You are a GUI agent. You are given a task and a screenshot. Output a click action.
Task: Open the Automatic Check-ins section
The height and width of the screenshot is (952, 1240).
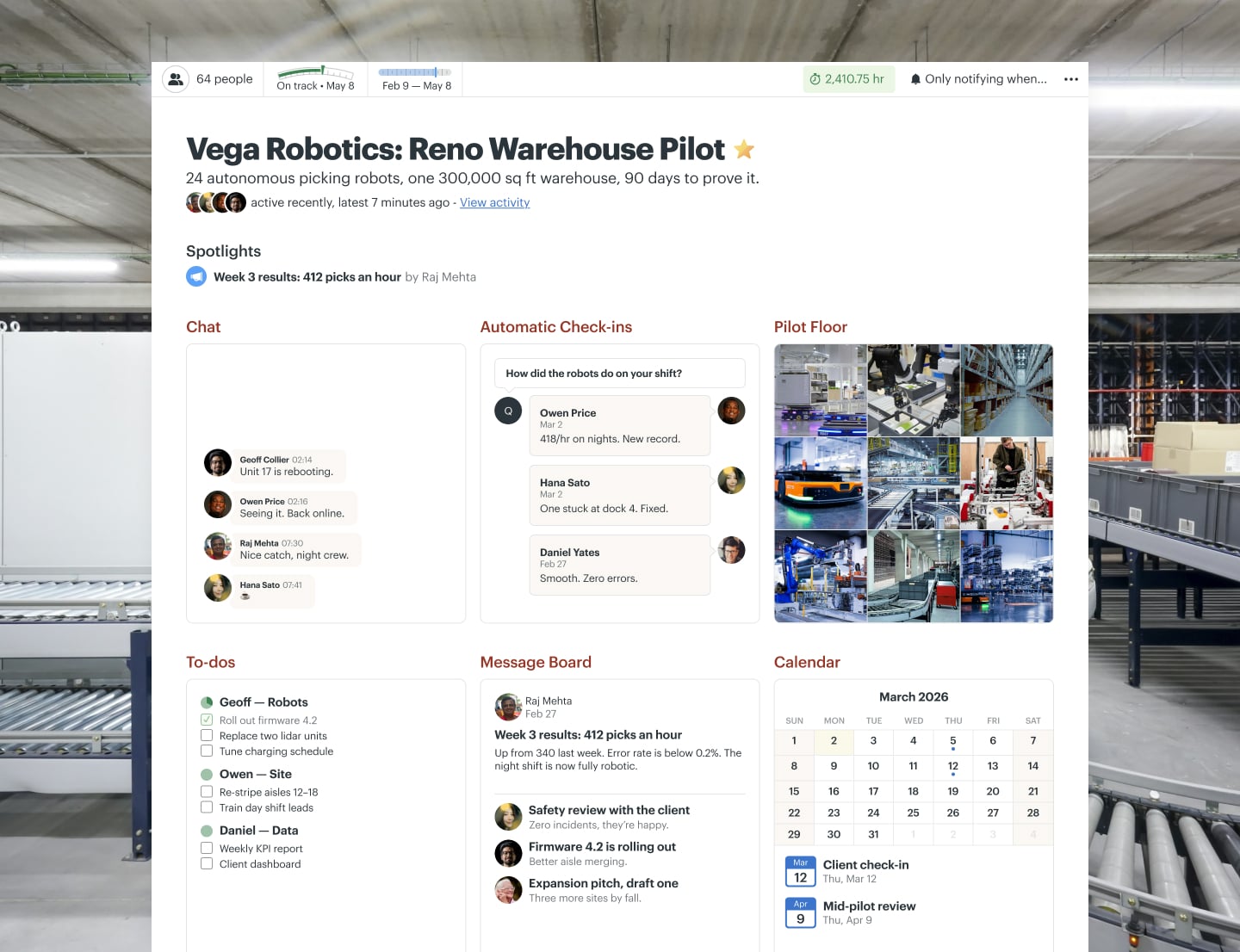click(x=556, y=327)
